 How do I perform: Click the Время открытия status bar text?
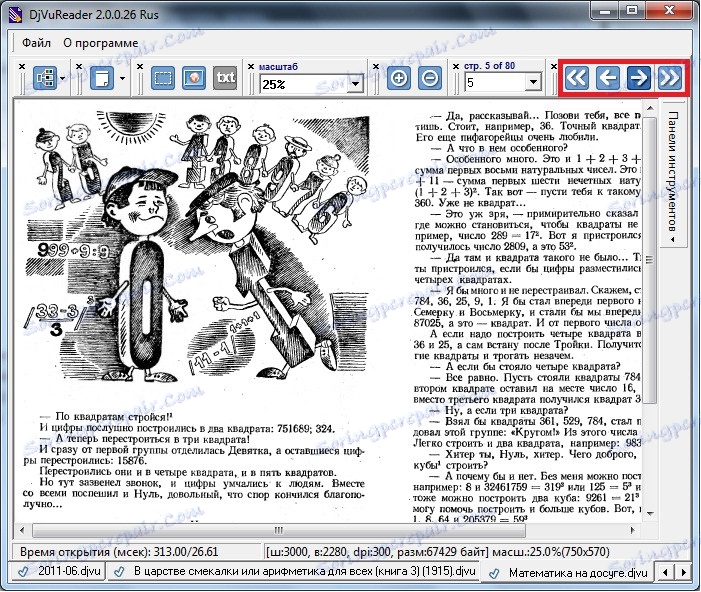point(119,552)
